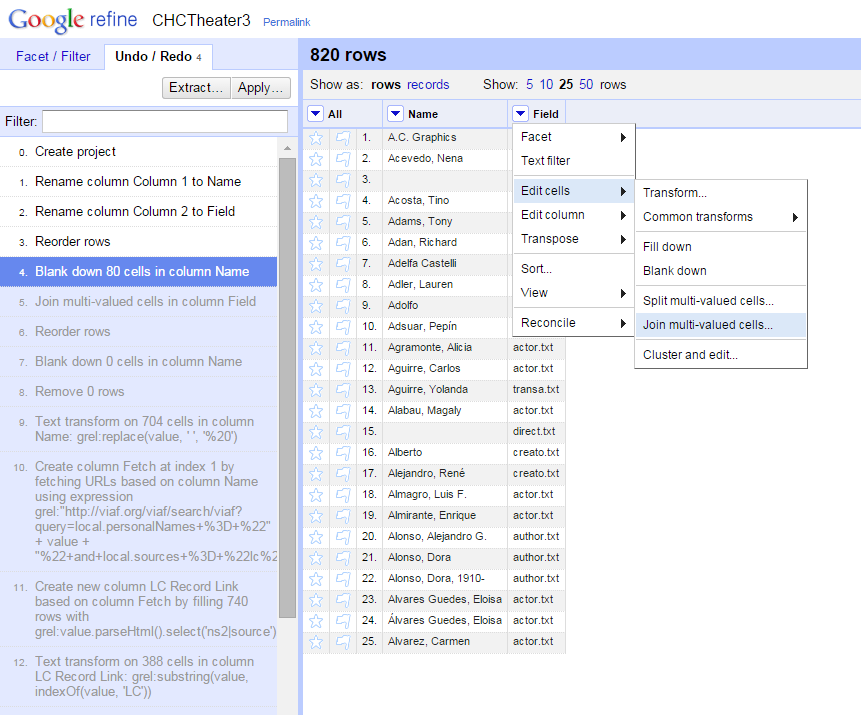Flag the Agramonte, Alicia row
The width and height of the screenshot is (861, 715).
pyautogui.click(x=343, y=348)
